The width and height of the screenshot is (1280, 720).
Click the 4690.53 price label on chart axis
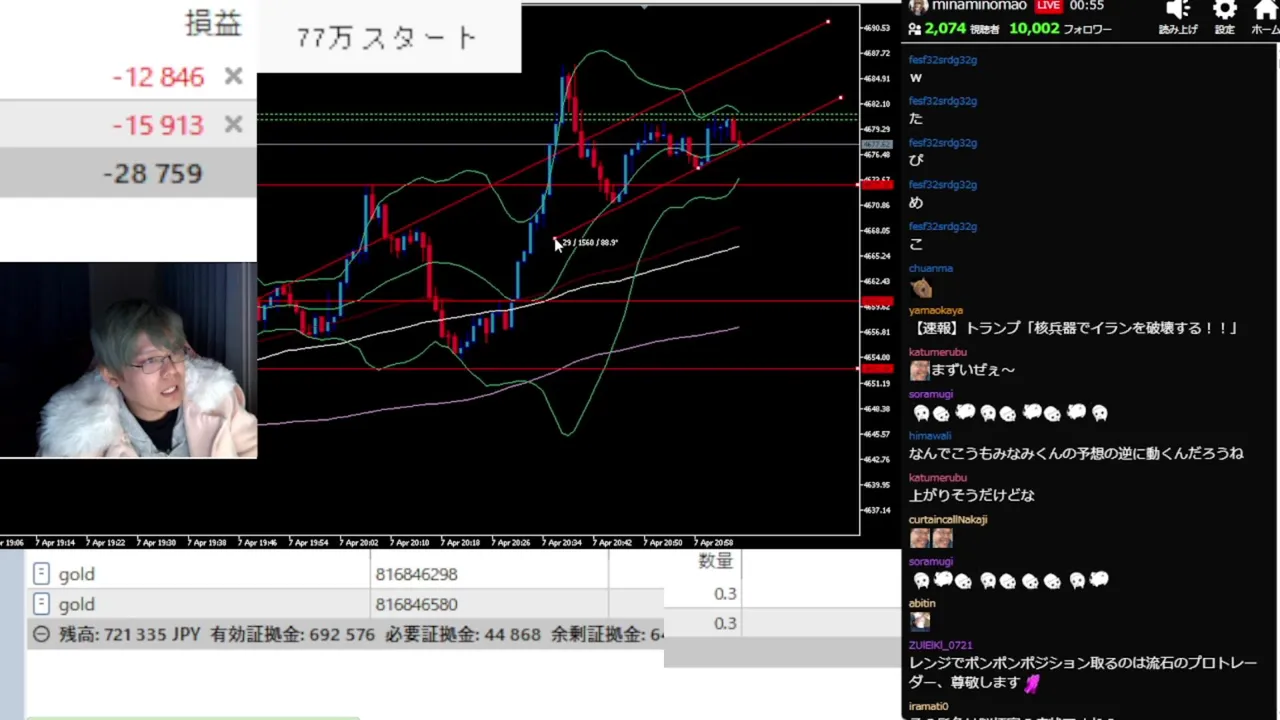point(876,28)
